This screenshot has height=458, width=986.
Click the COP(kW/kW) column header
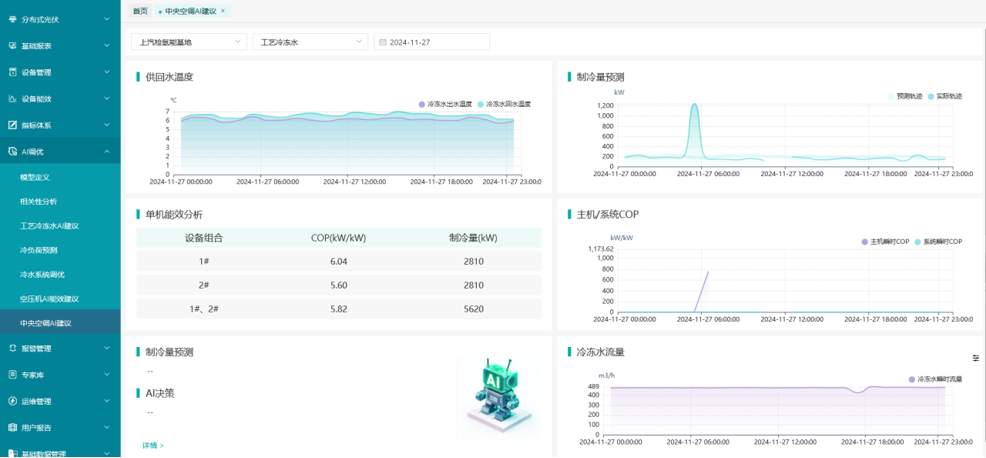pos(338,238)
